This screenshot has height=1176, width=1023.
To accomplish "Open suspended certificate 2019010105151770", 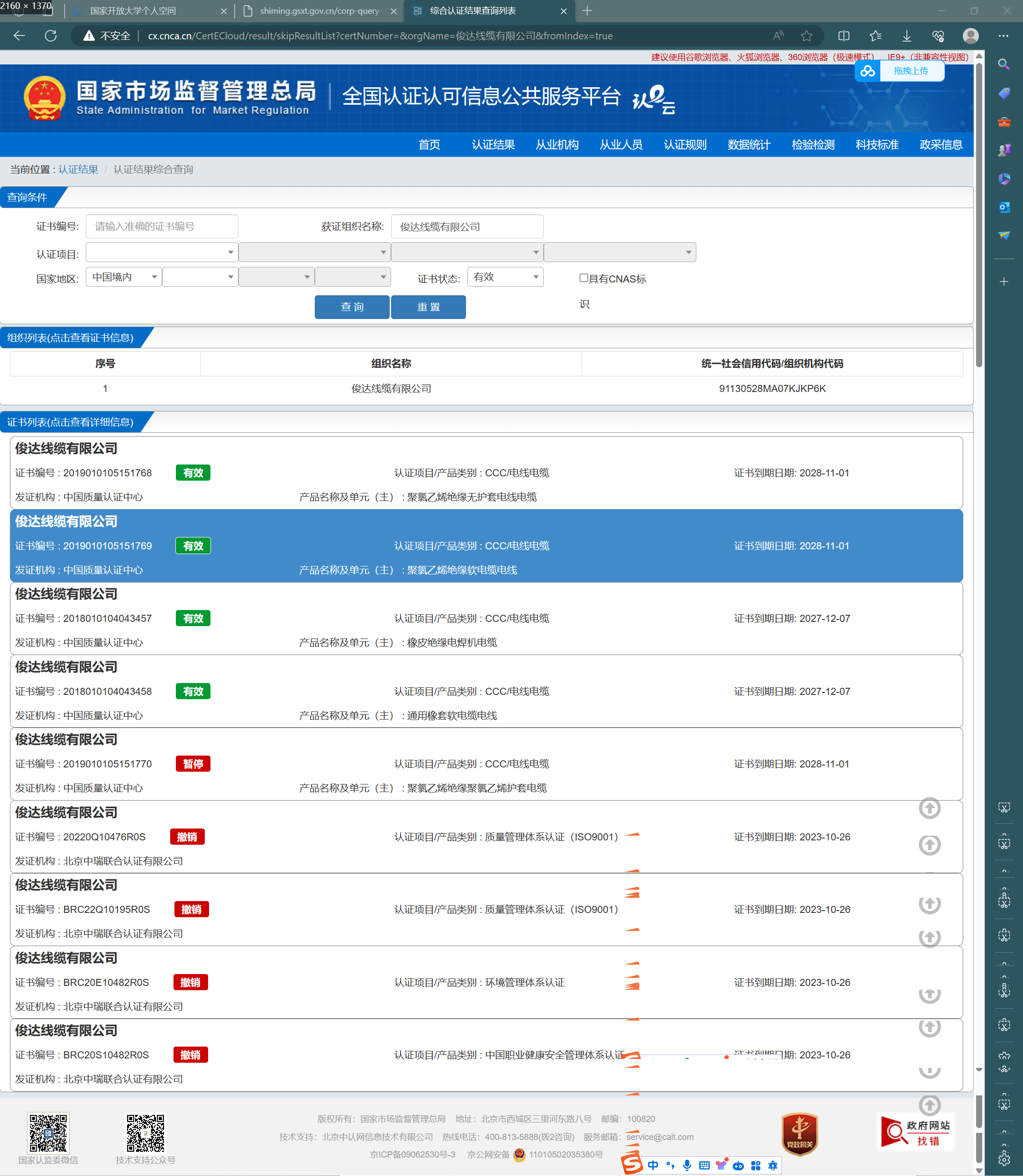I will point(486,764).
